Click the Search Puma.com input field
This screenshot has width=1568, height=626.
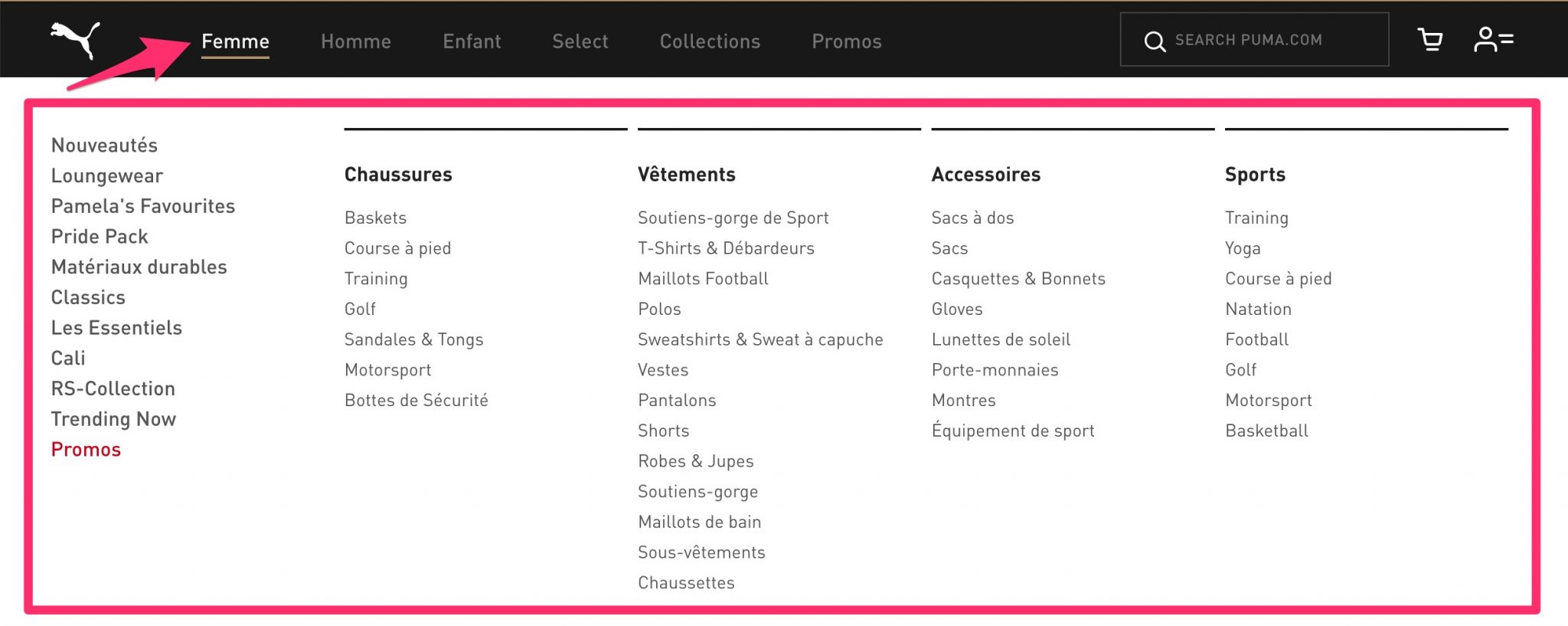tap(1263, 40)
